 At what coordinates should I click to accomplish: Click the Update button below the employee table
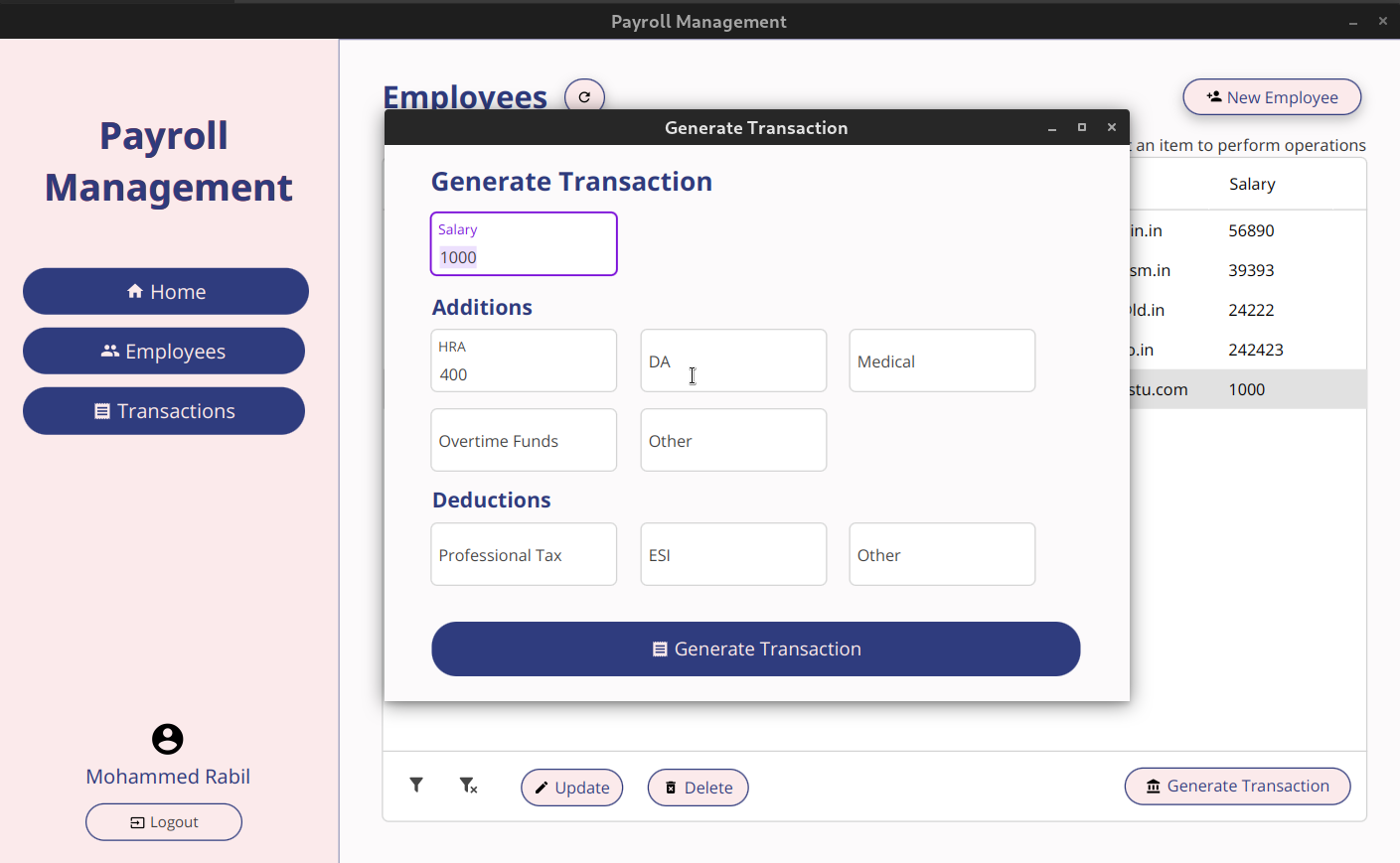[571, 787]
